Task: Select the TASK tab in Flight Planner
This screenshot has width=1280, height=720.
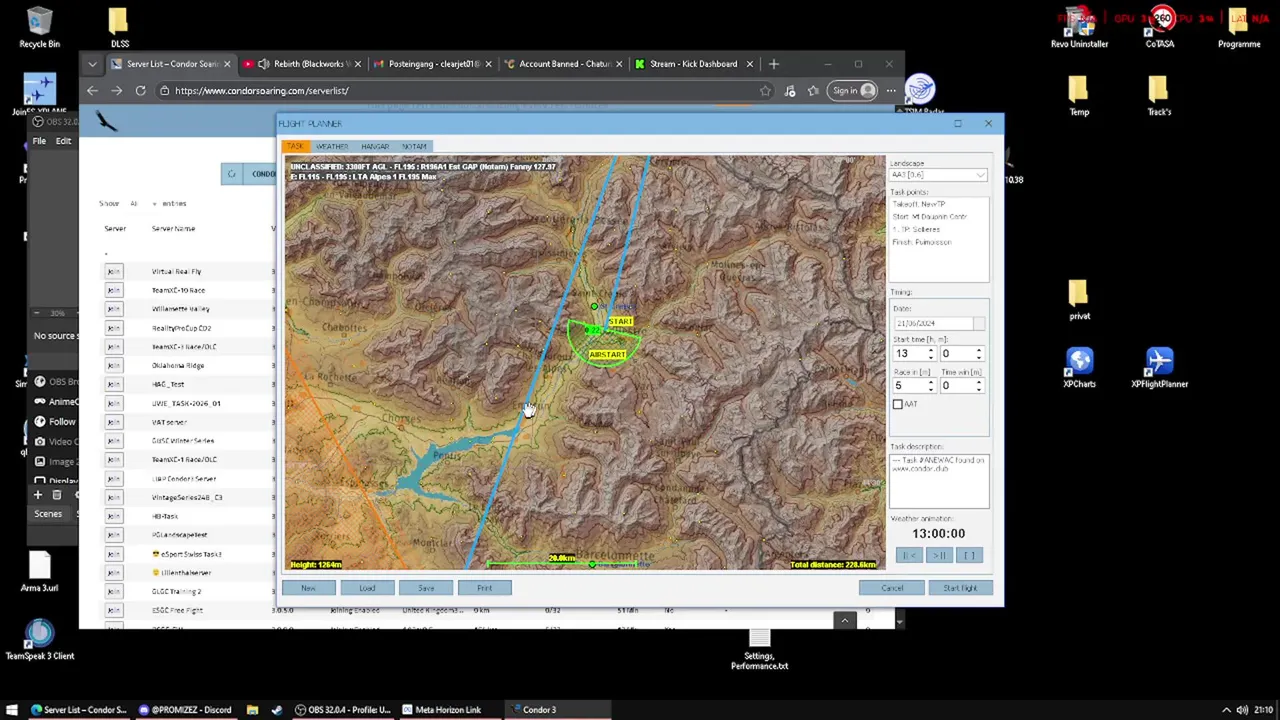Action: point(295,146)
